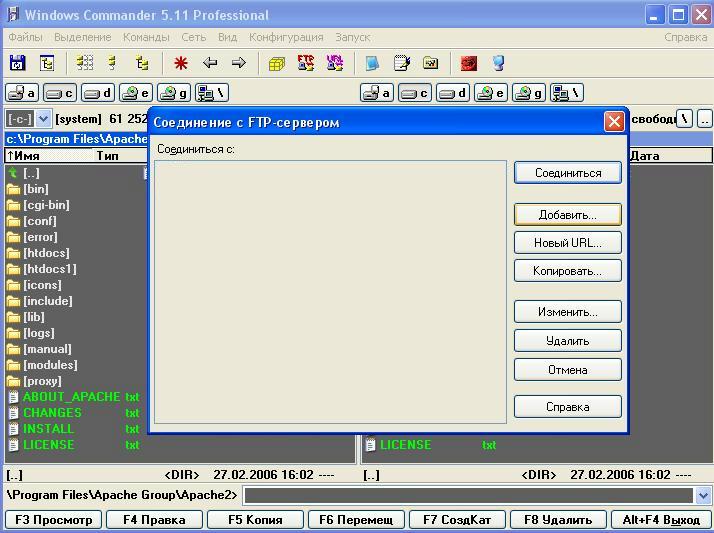Select drive a in right drive bar
714x533 pixels.
pyautogui.click(x=377, y=93)
